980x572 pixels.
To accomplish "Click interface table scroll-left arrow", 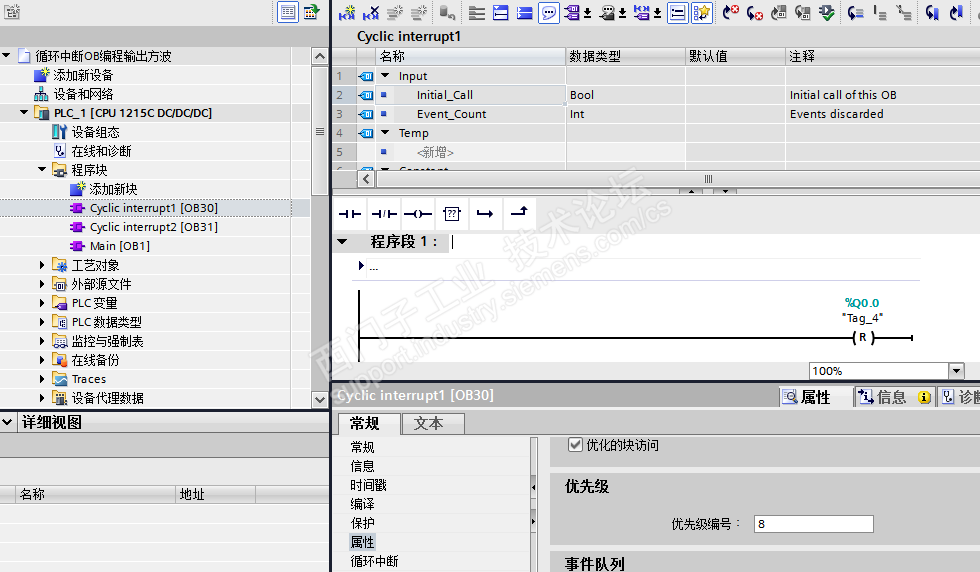I will 366,179.
